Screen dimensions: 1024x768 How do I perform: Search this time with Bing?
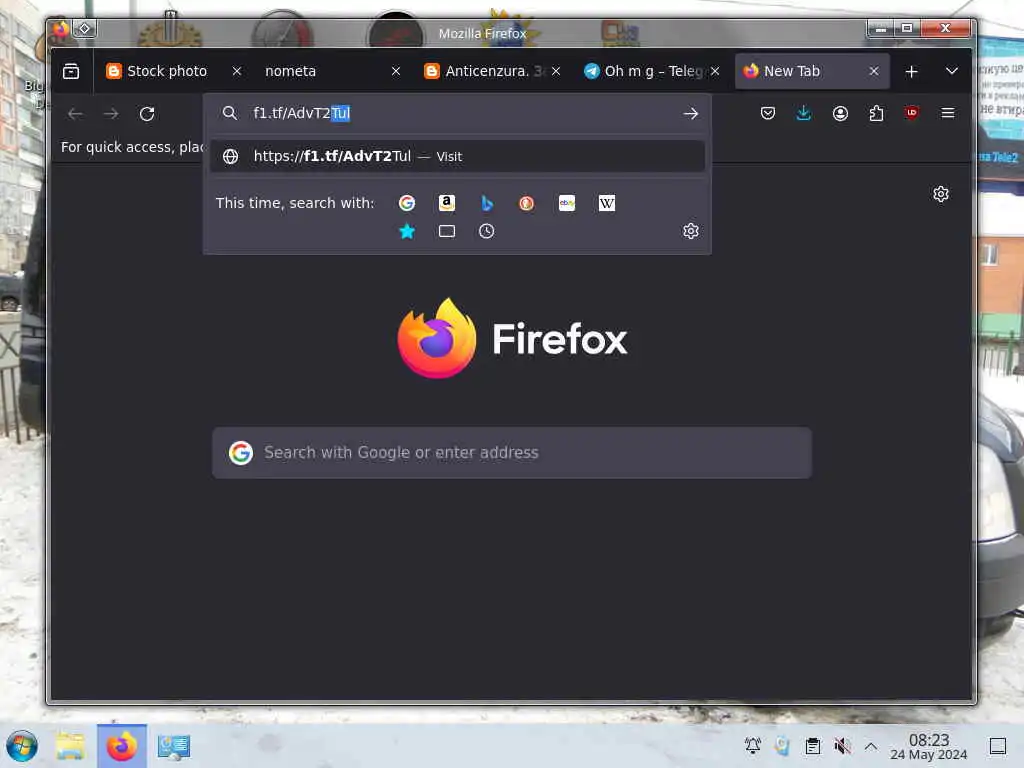[x=487, y=203]
